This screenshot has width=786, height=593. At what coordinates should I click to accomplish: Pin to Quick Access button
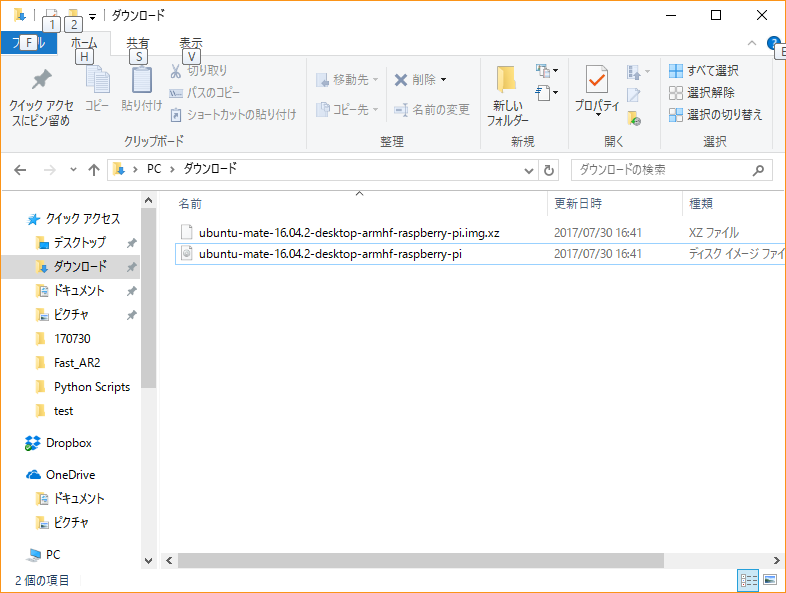[41, 98]
